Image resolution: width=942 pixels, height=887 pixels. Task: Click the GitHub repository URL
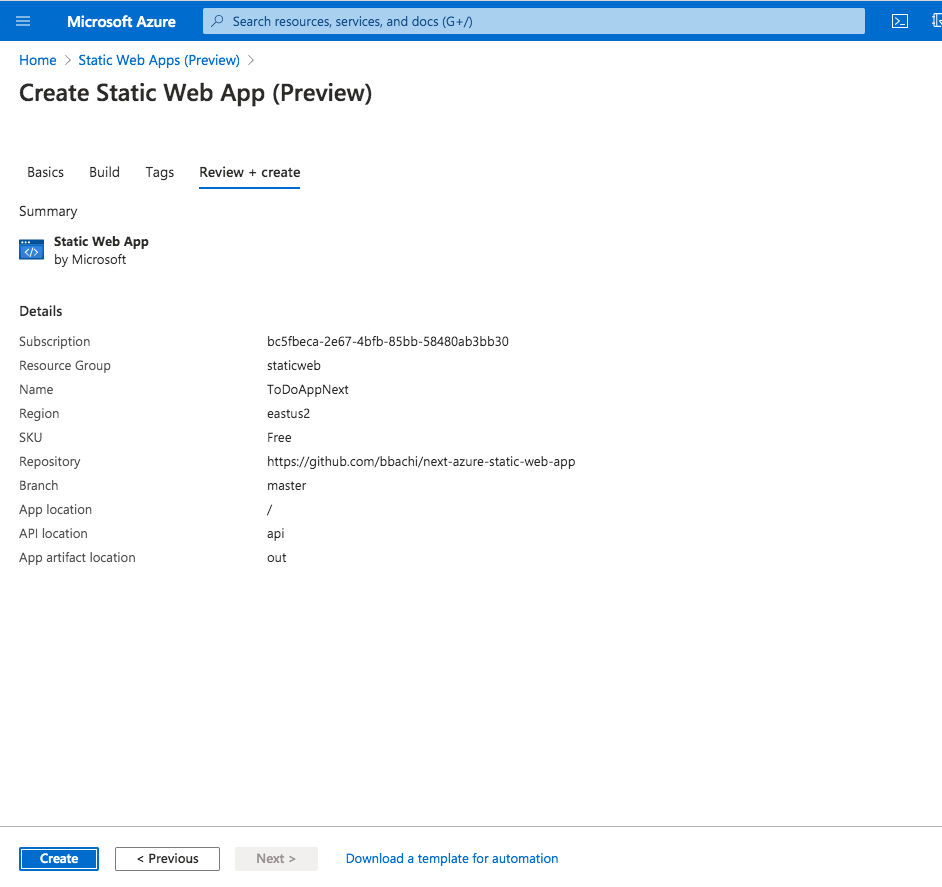pos(421,462)
